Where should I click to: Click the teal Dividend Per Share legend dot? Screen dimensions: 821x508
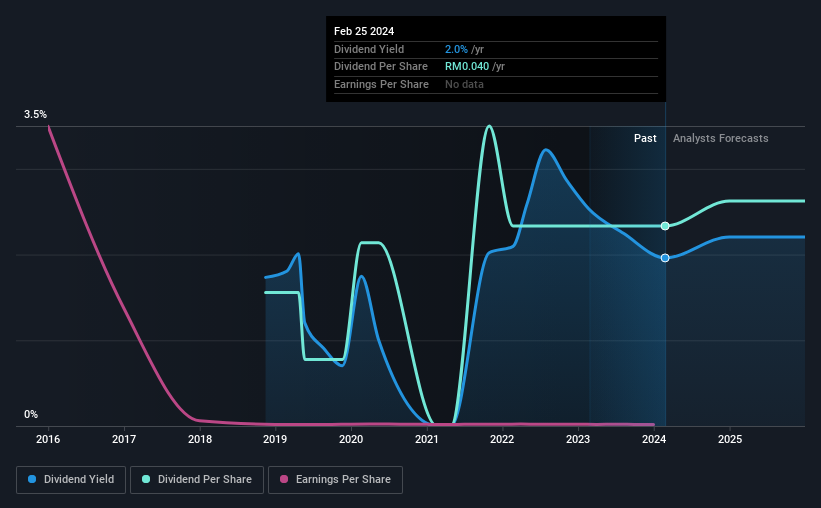click(146, 479)
